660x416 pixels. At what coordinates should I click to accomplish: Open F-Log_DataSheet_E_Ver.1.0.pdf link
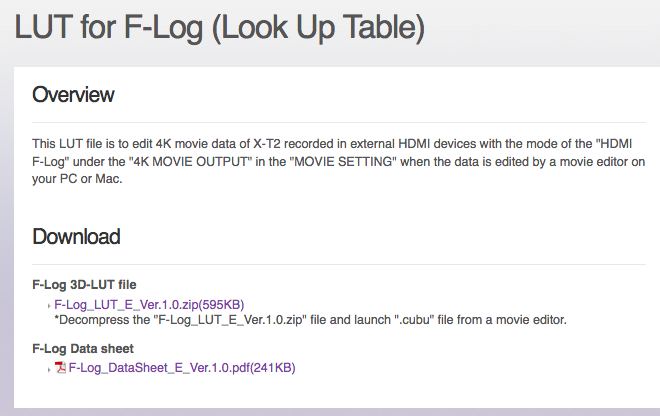click(x=182, y=368)
